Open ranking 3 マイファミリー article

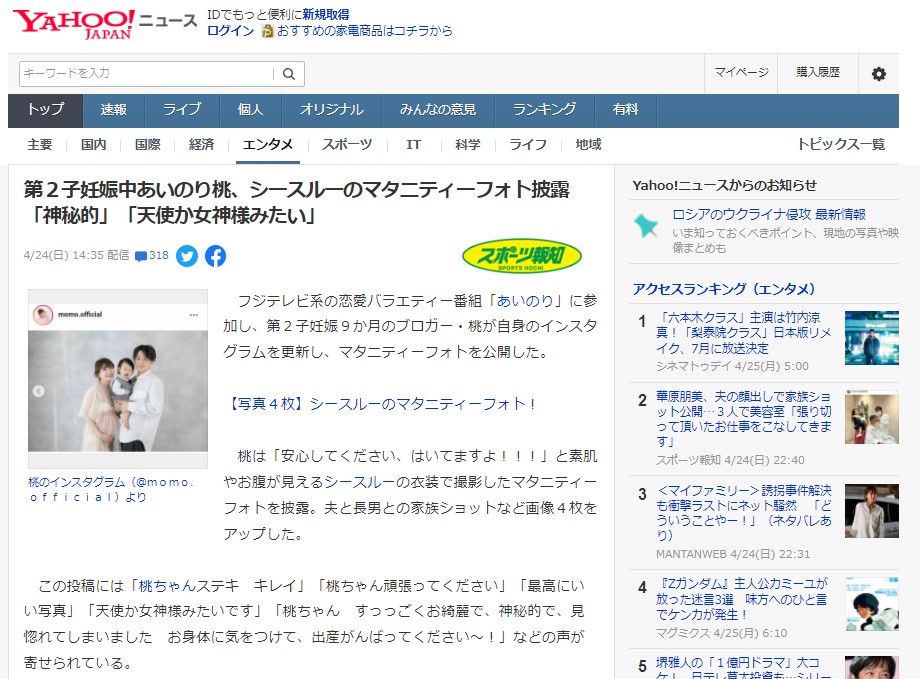click(x=743, y=513)
